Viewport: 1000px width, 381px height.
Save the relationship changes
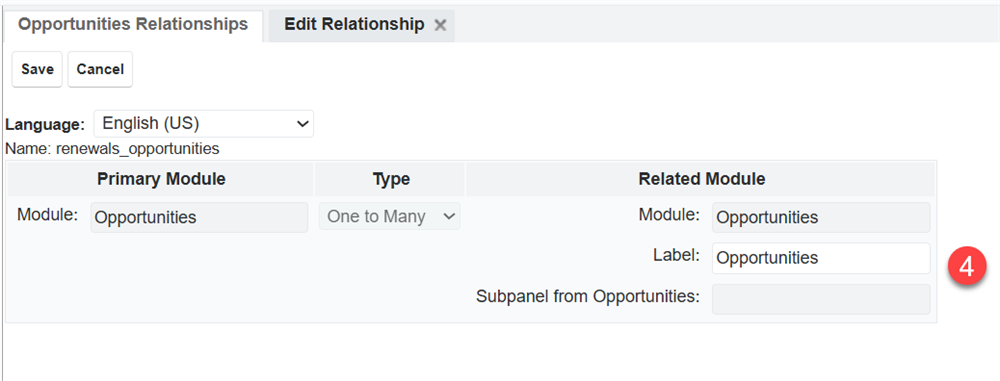37,69
